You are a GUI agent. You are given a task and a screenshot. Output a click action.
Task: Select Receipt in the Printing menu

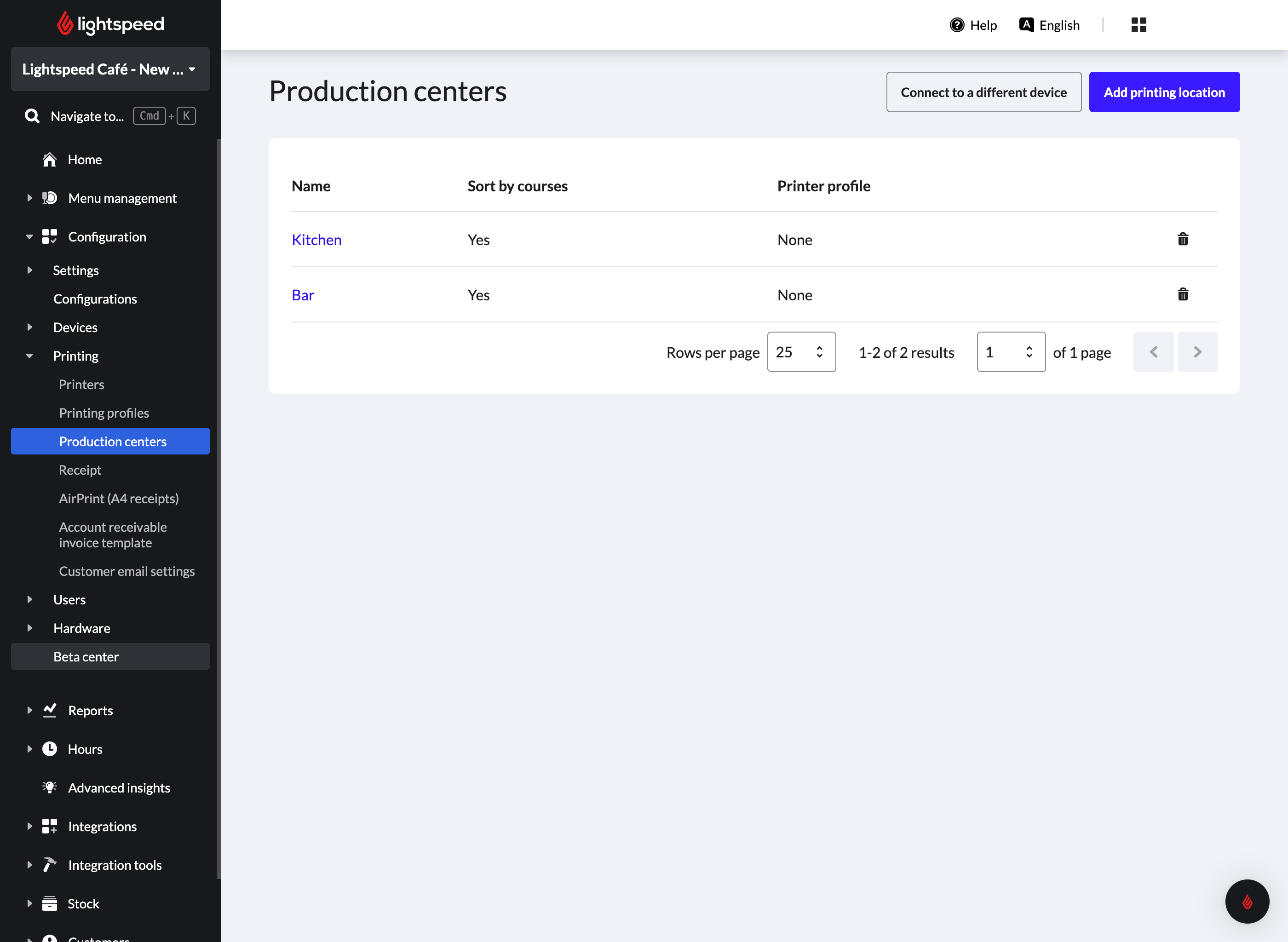pos(80,470)
